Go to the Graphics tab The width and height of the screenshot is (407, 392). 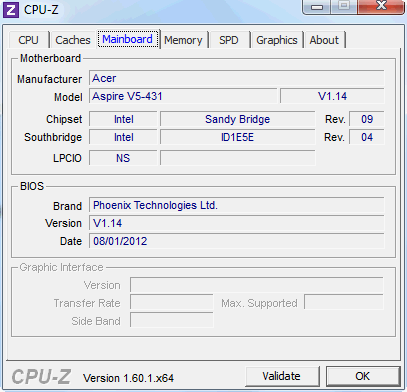(x=277, y=40)
